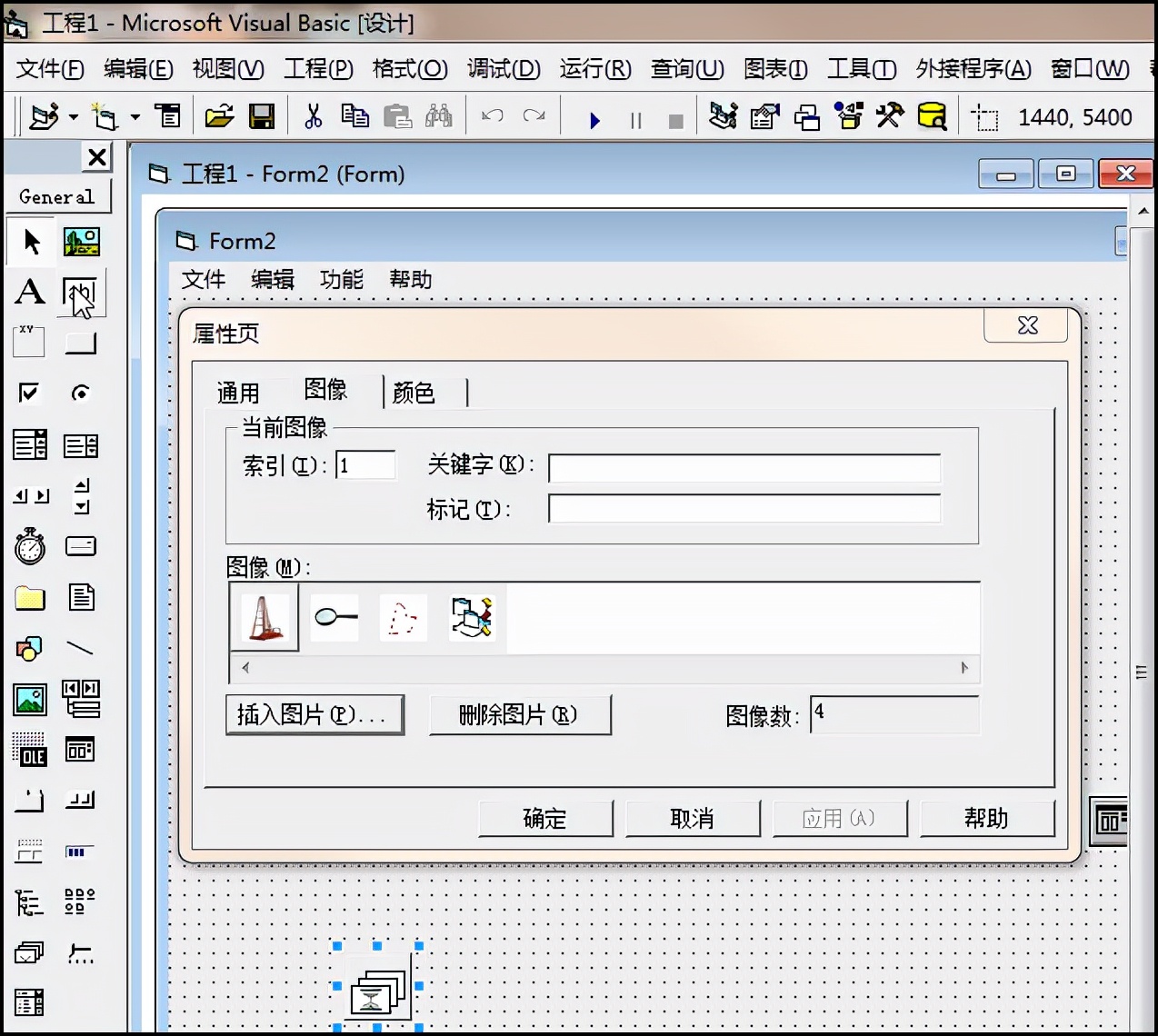
Task: Select the Pointer tool in the toolbox
Action: pos(30,242)
